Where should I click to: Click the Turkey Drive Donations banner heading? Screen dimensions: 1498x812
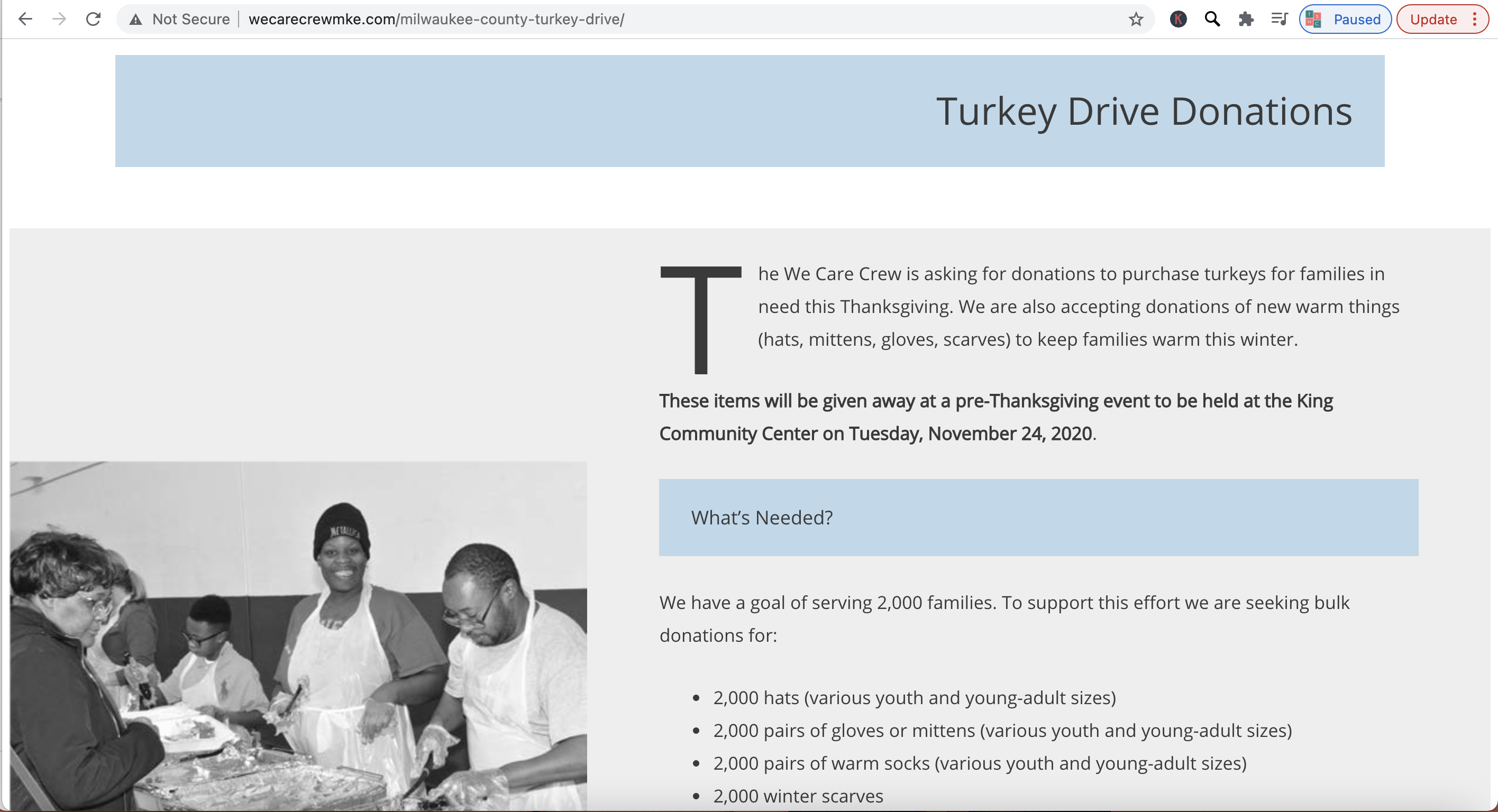(x=1143, y=111)
